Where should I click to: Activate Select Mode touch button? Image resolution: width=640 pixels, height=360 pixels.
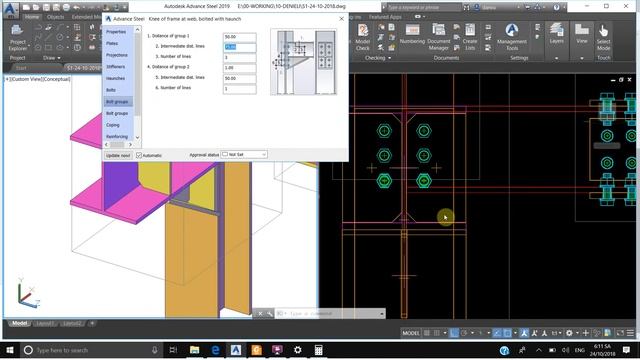[603, 38]
